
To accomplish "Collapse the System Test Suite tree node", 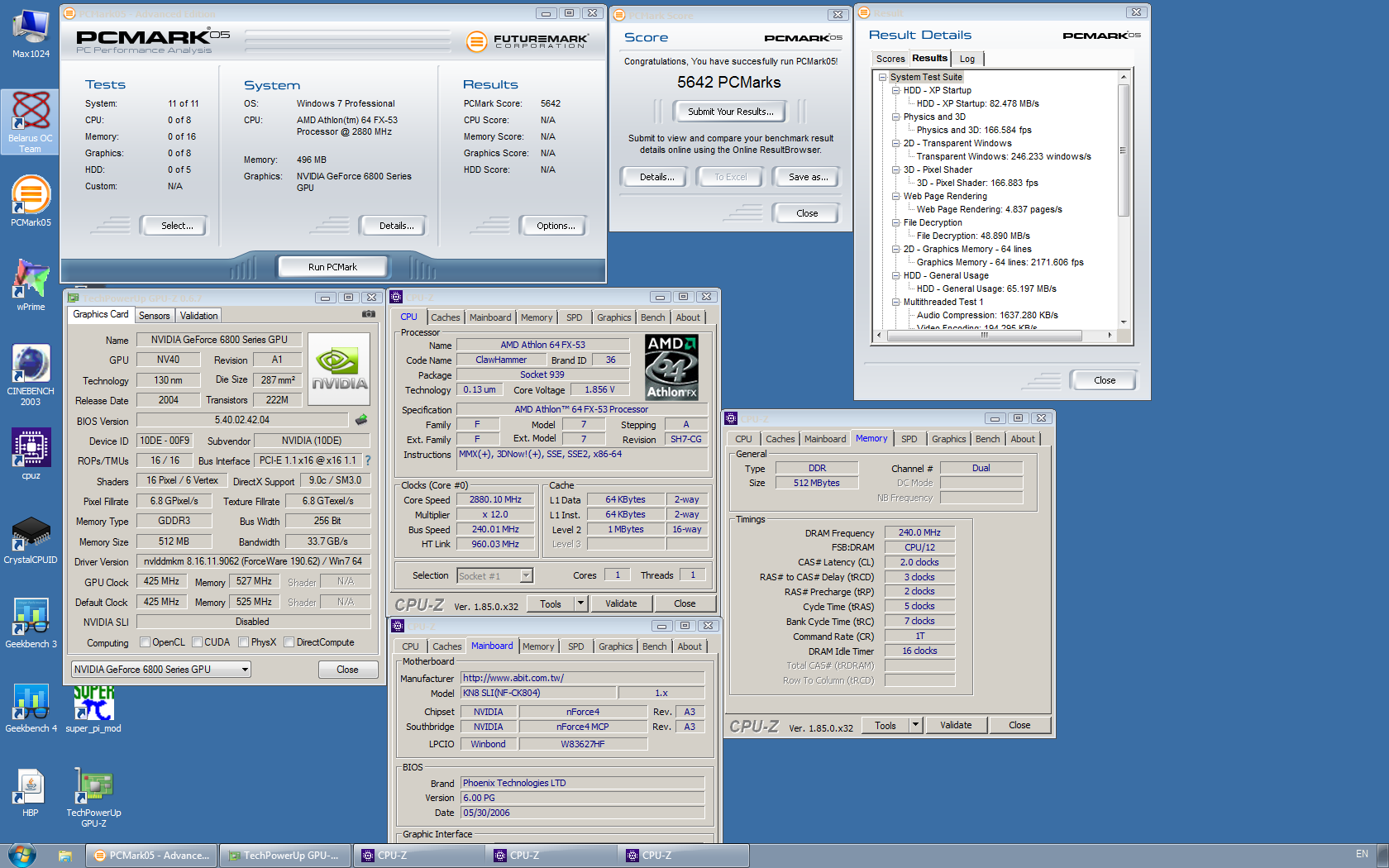I will pos(882,78).
